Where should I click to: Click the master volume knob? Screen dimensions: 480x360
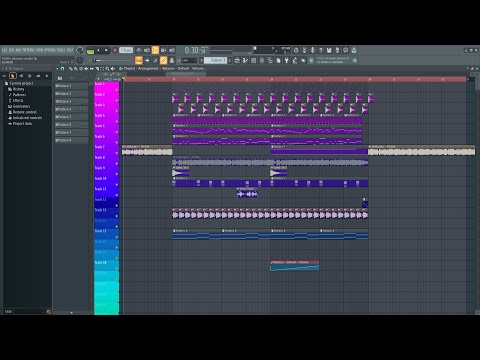coord(80,50)
